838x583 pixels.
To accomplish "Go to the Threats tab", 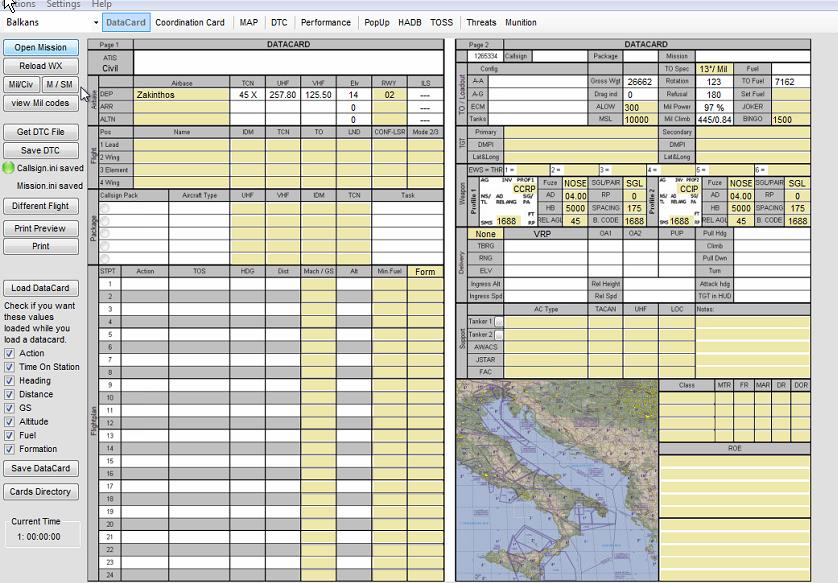I will point(481,22).
